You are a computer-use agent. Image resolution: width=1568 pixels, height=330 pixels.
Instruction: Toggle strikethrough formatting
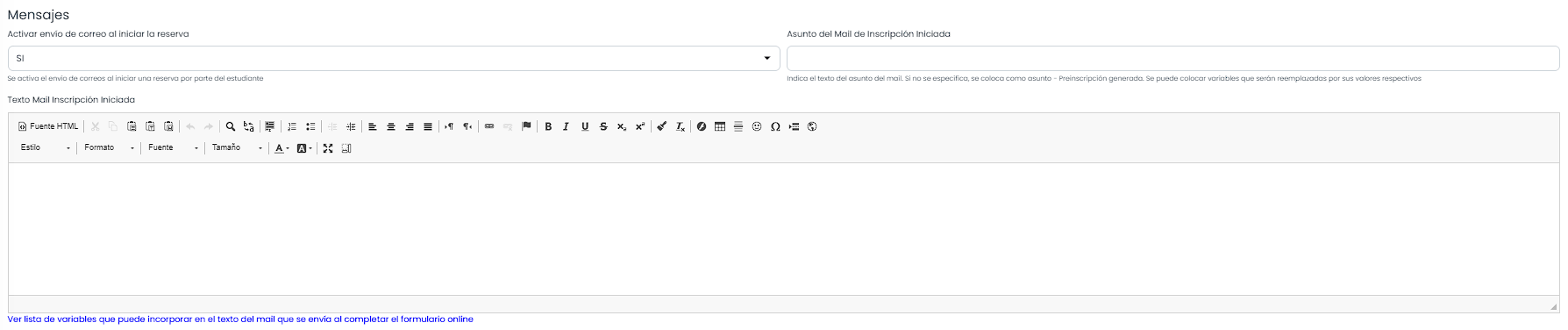[x=603, y=126]
